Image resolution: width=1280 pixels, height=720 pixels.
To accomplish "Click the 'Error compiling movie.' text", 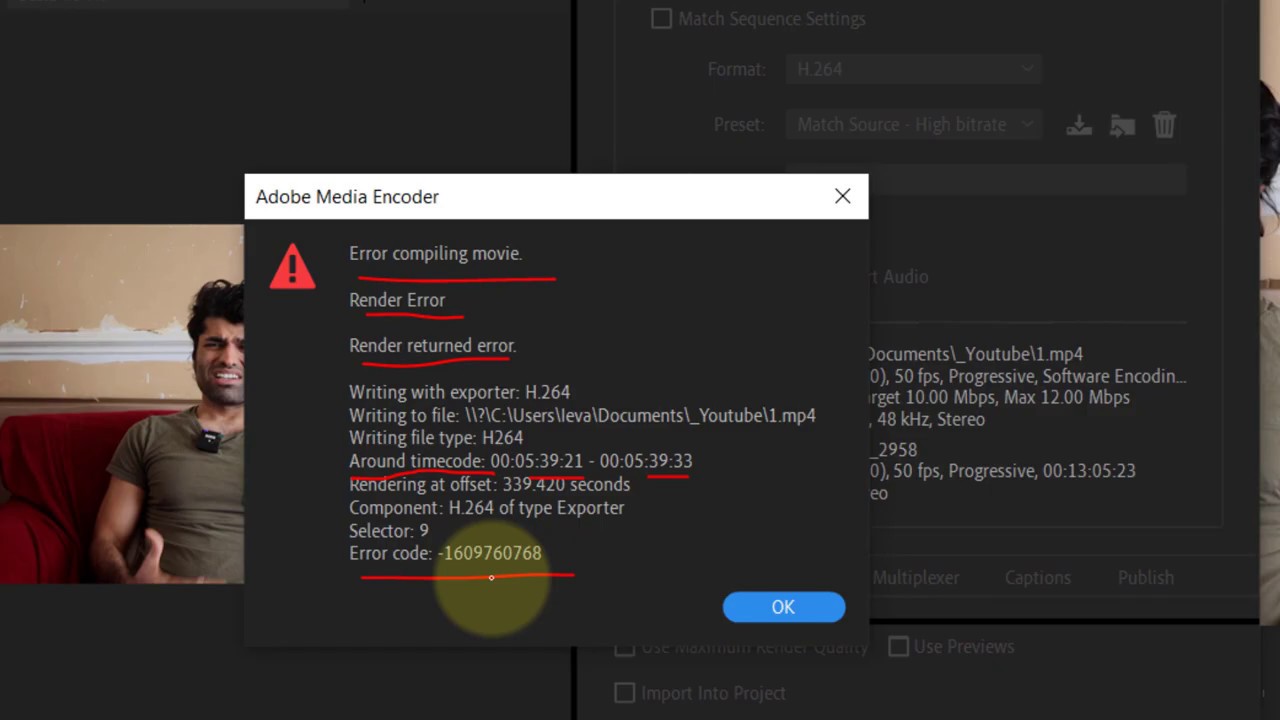I will point(435,253).
